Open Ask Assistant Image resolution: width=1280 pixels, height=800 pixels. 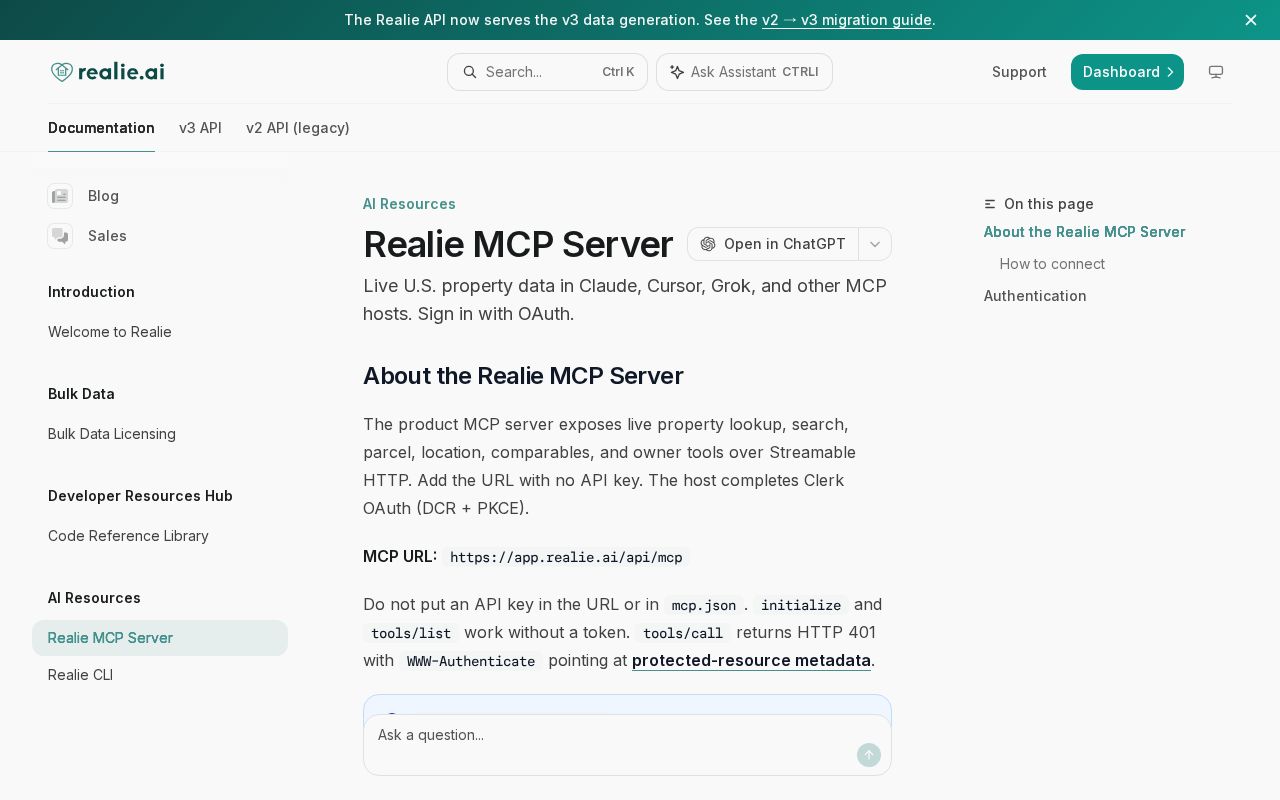pos(744,72)
